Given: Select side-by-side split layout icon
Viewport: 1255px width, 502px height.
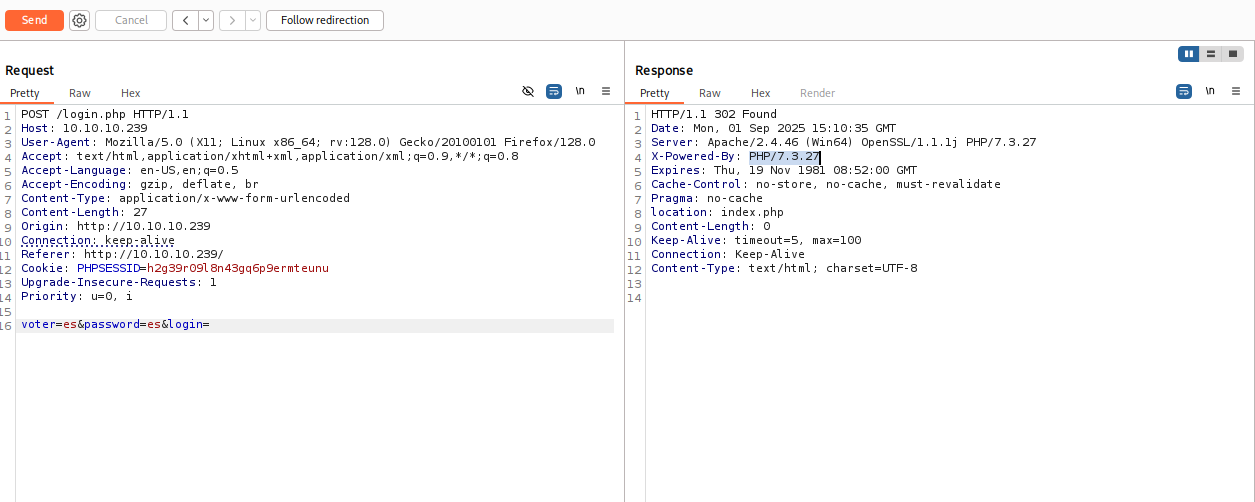Looking at the screenshot, I should pos(1189,54).
